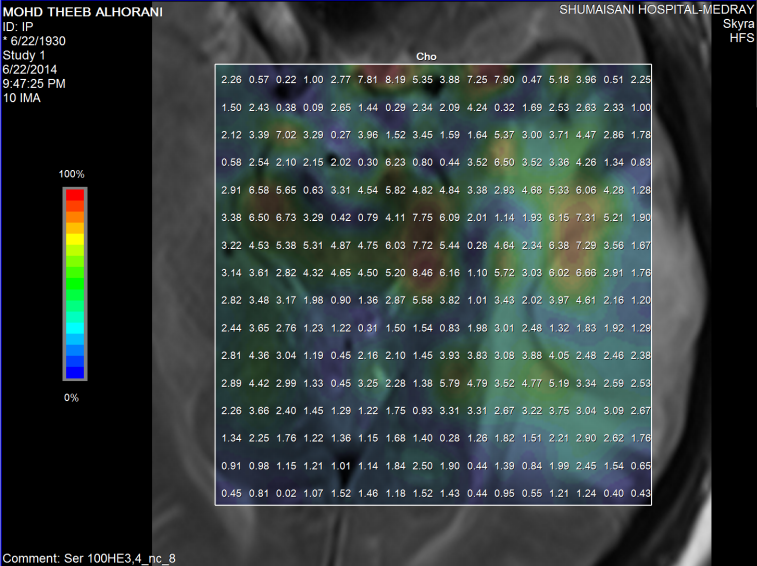The image size is (757, 566).
Task: Click the blue bottom of the color scale
Action: [76, 370]
